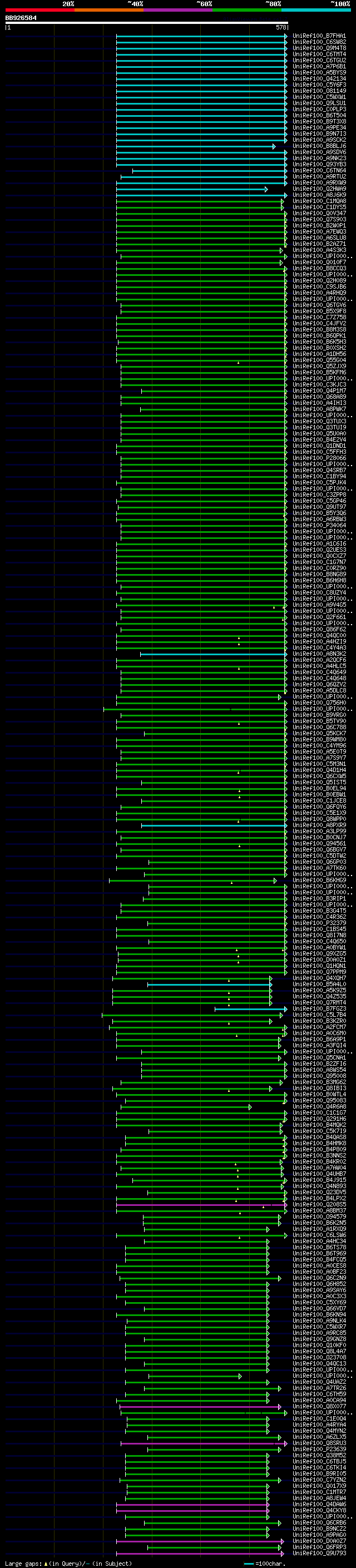Select the label UniRef100_C5L7B4
This screenshot has width=356, height=1568.
pos(319,1015)
